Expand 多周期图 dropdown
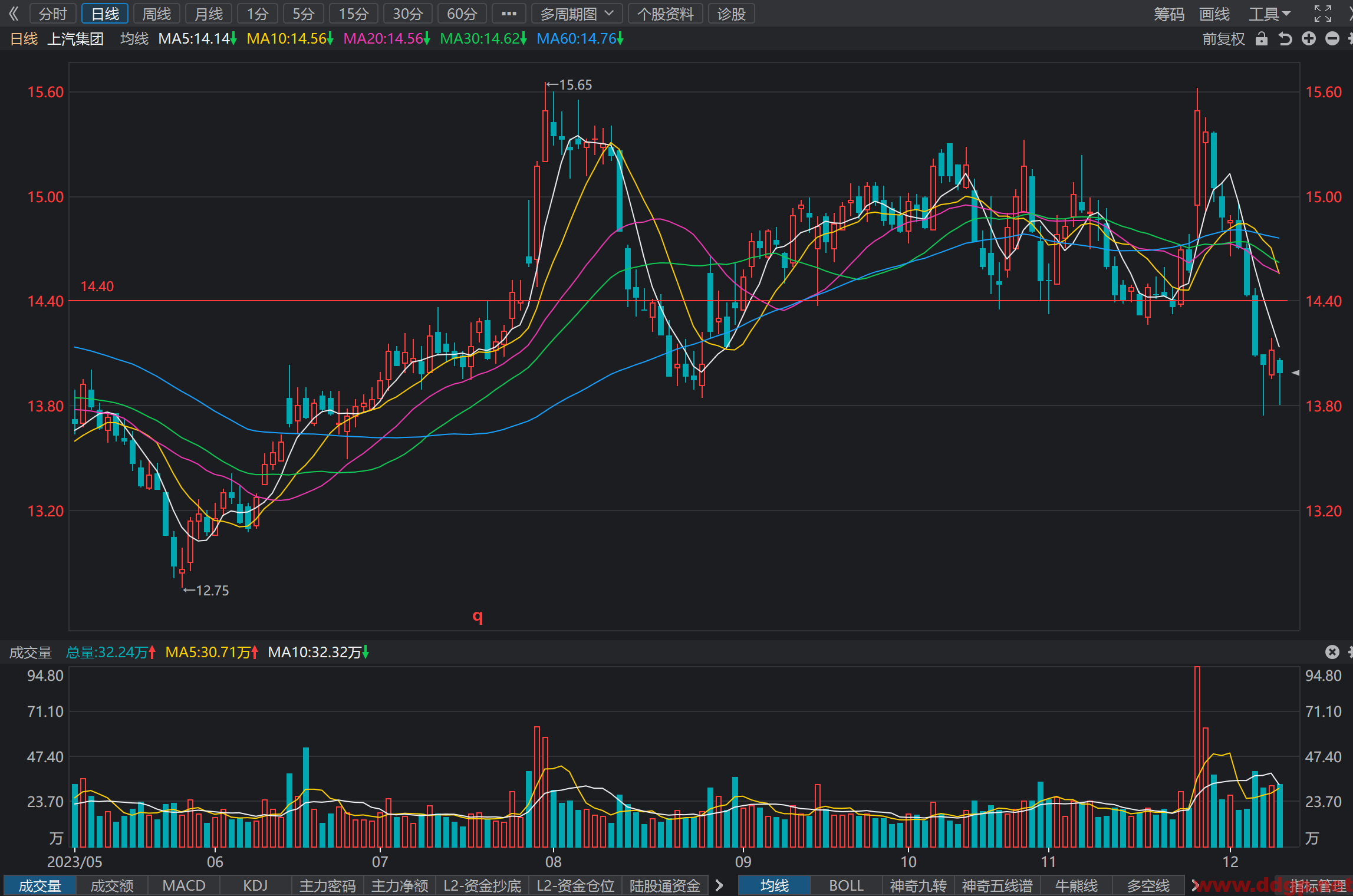The width and height of the screenshot is (1353, 896). 577,14
